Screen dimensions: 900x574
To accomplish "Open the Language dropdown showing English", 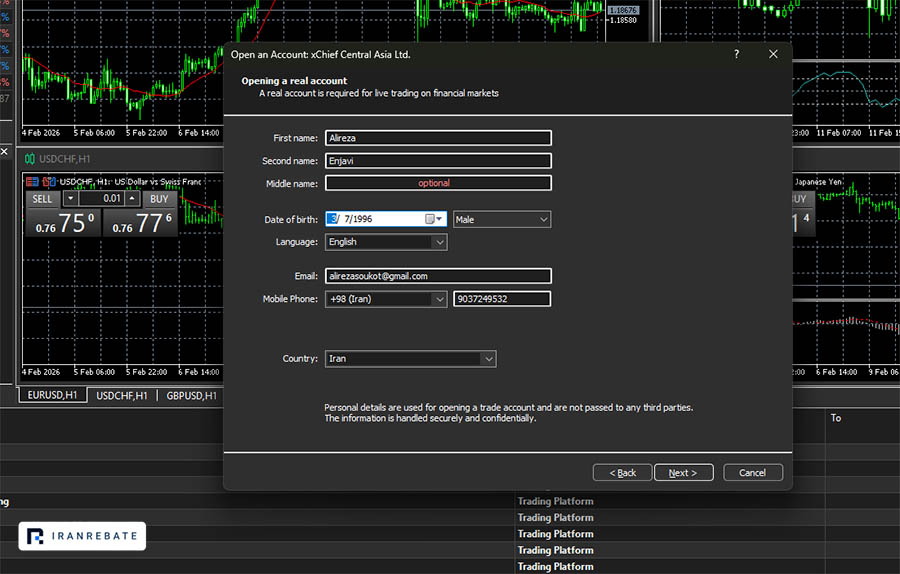I will click(386, 242).
